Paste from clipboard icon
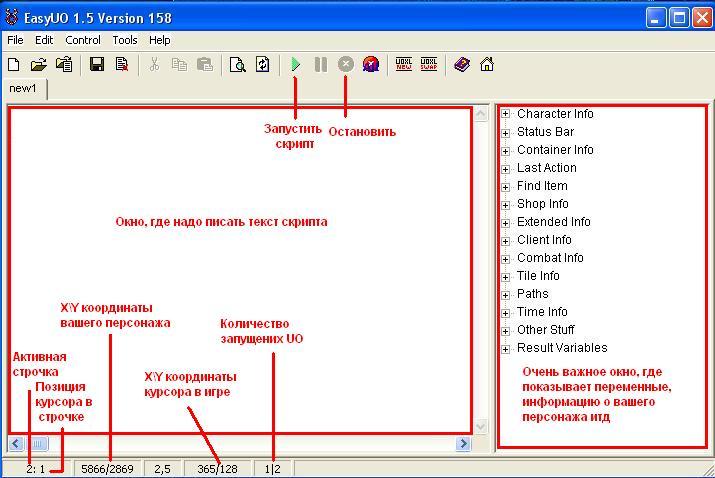 pyautogui.click(x=205, y=65)
